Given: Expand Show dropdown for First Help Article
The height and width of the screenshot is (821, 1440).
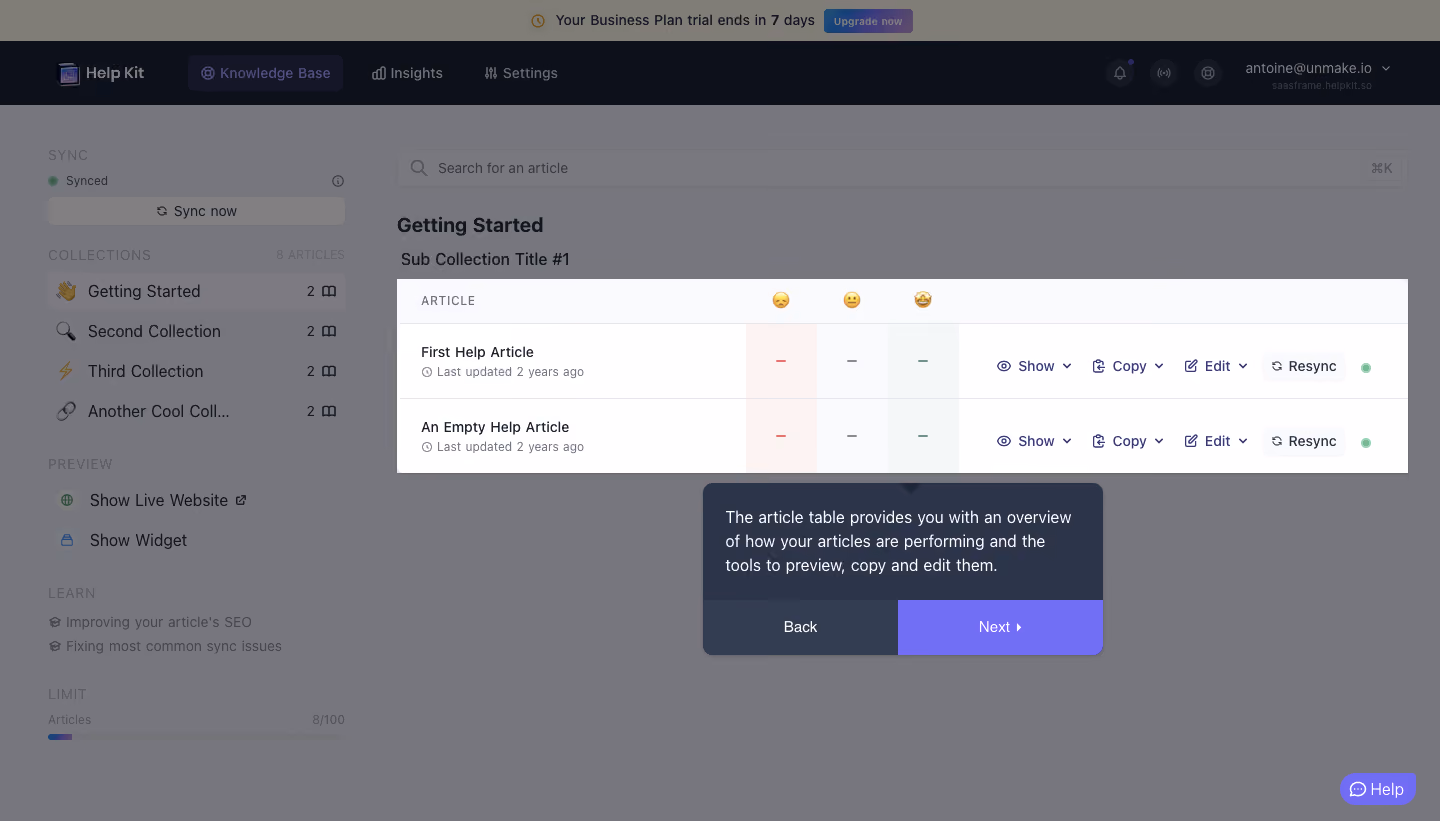Looking at the screenshot, I should pos(1034,366).
